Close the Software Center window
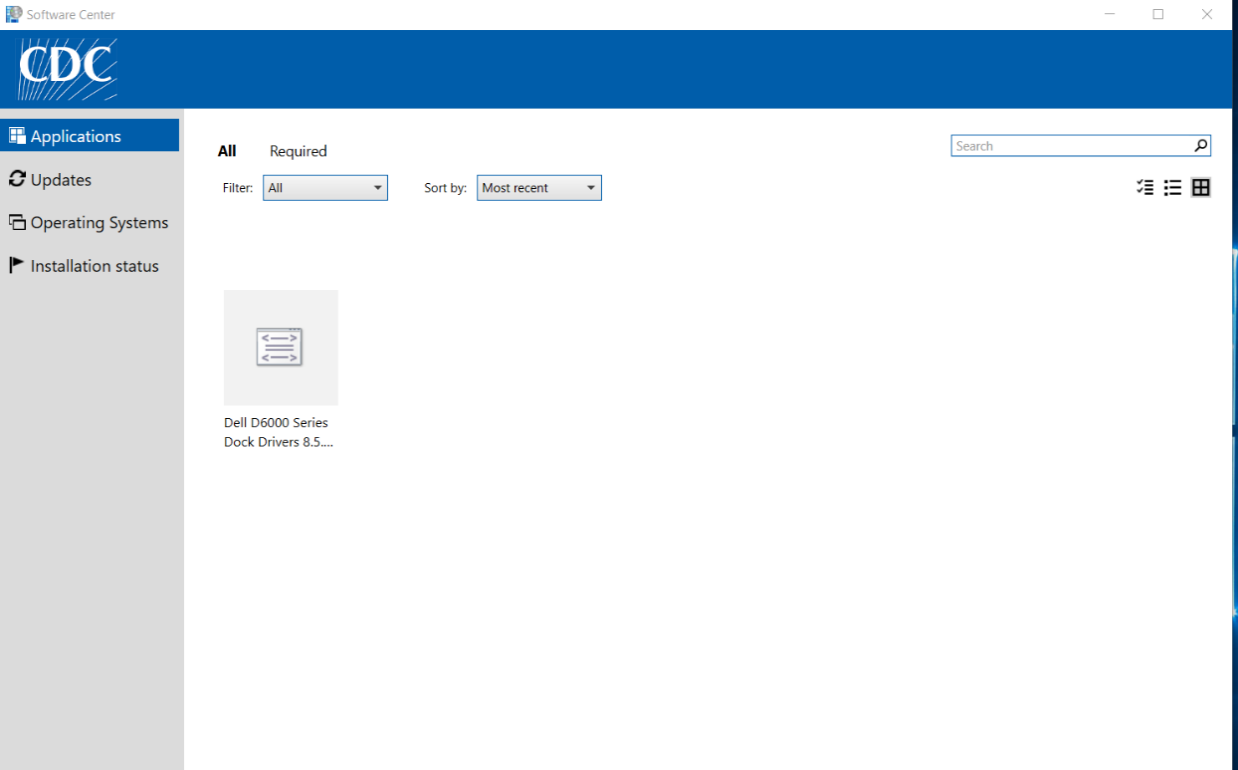1238x770 pixels. pos(1207,14)
